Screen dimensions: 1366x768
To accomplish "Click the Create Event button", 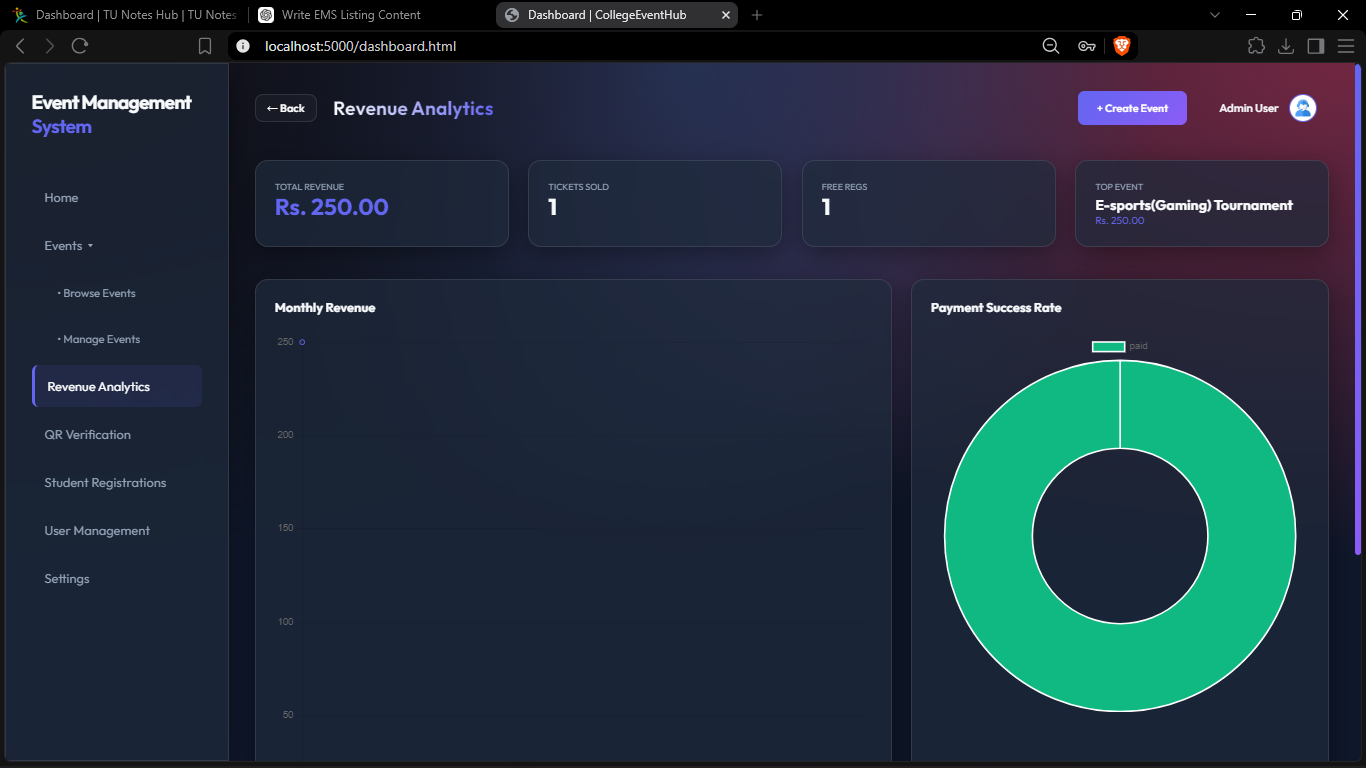I will tap(1132, 108).
